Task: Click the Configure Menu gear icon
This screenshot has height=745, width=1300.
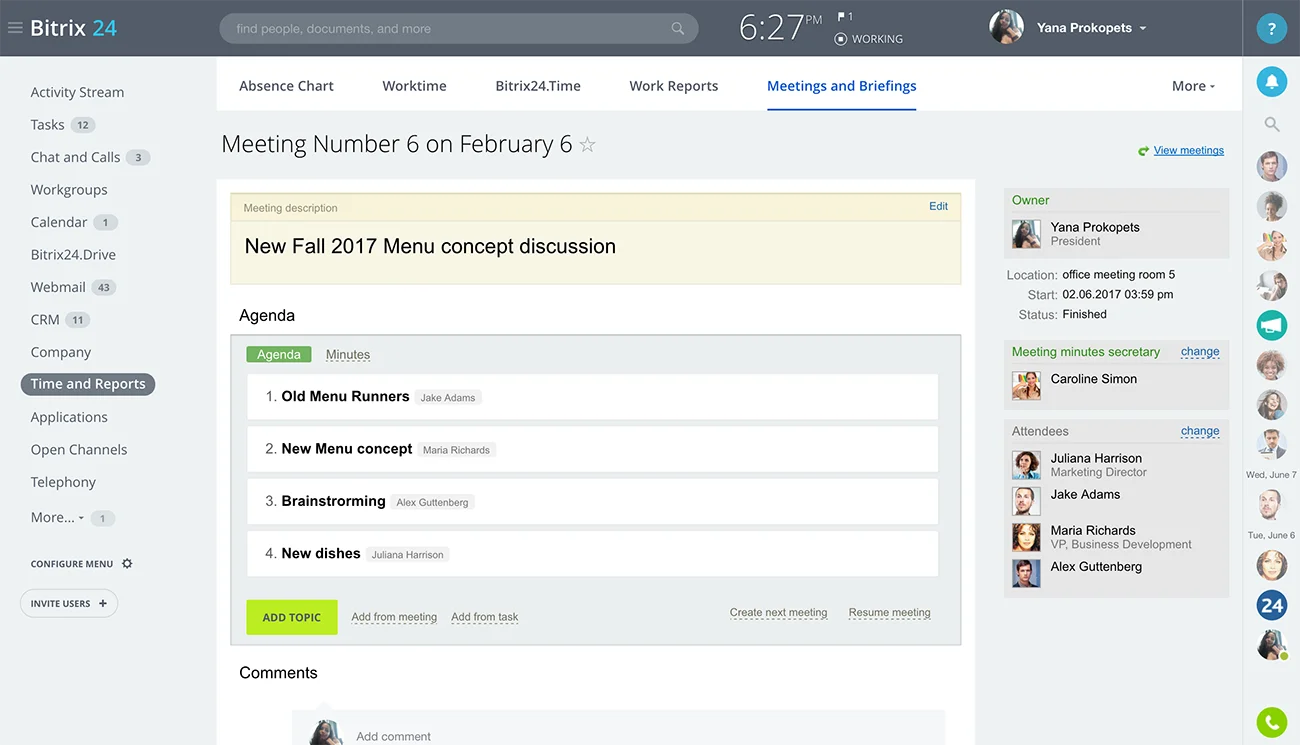Action: pyautogui.click(x=127, y=564)
